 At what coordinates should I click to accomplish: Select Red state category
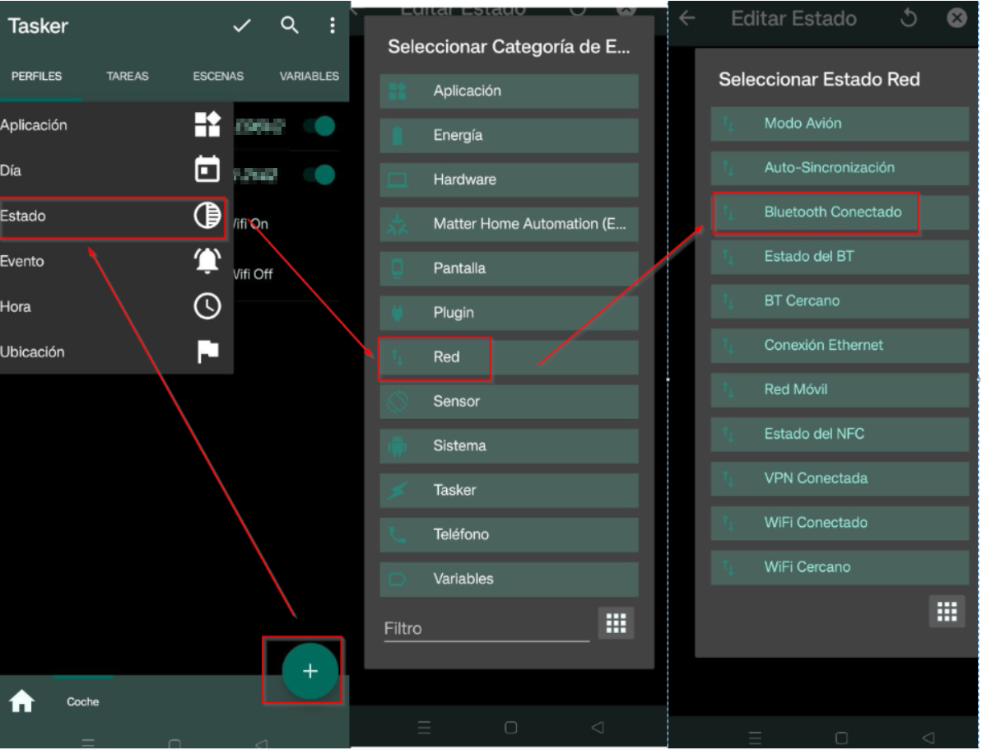(509, 357)
